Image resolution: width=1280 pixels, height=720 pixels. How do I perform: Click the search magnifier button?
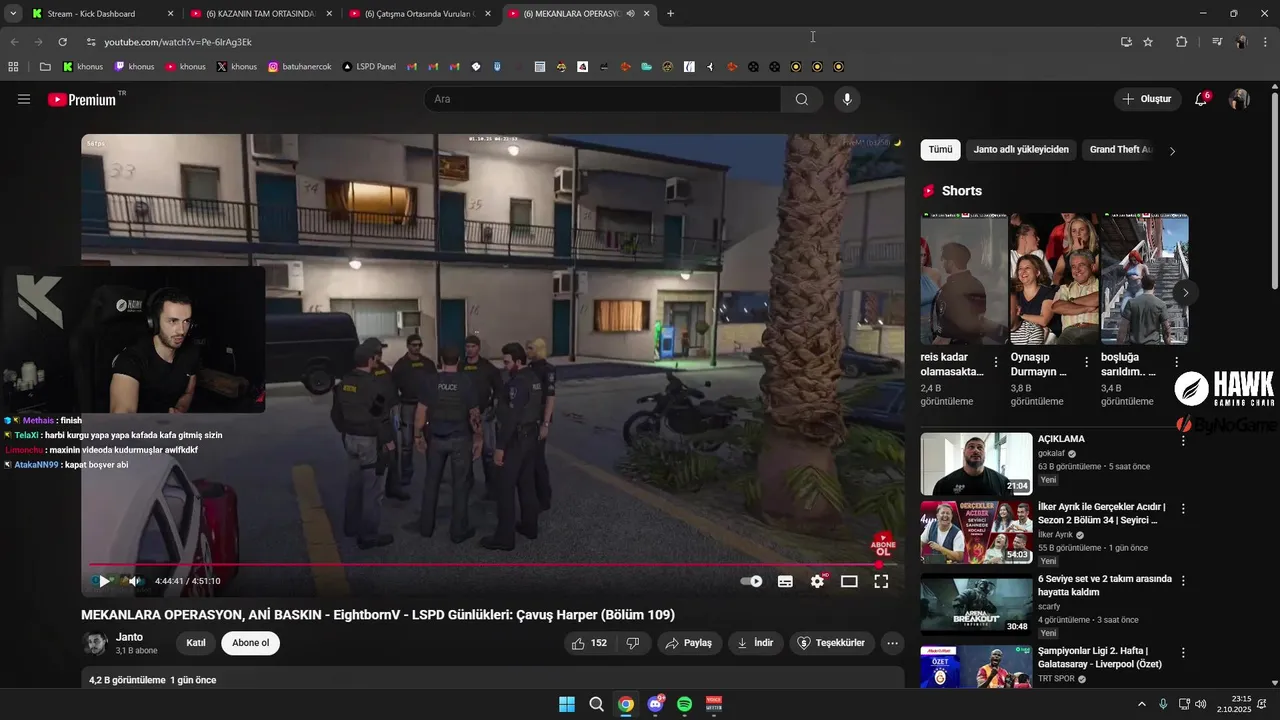point(802,99)
